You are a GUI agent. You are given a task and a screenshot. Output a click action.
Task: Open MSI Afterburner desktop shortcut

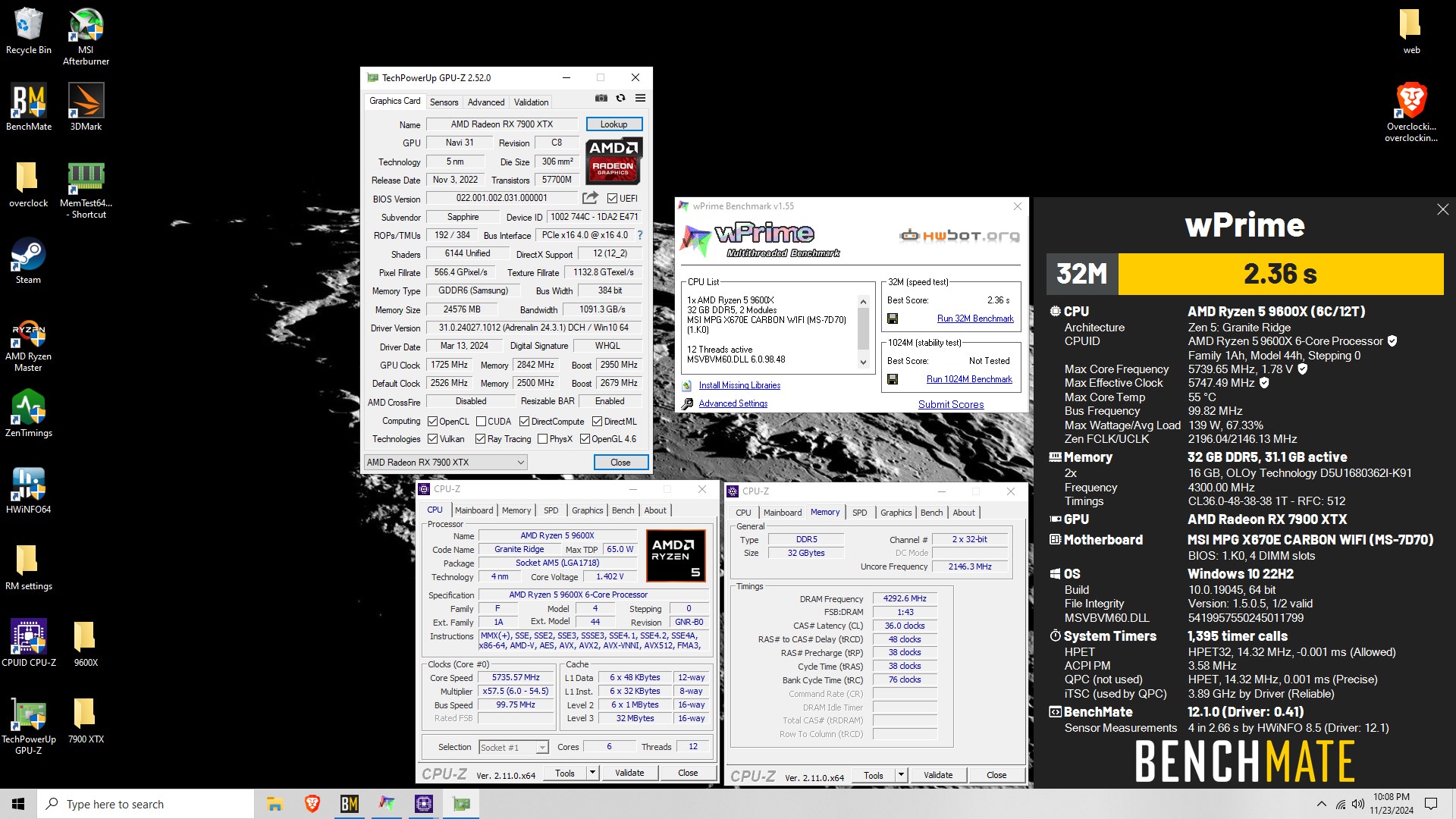click(86, 36)
